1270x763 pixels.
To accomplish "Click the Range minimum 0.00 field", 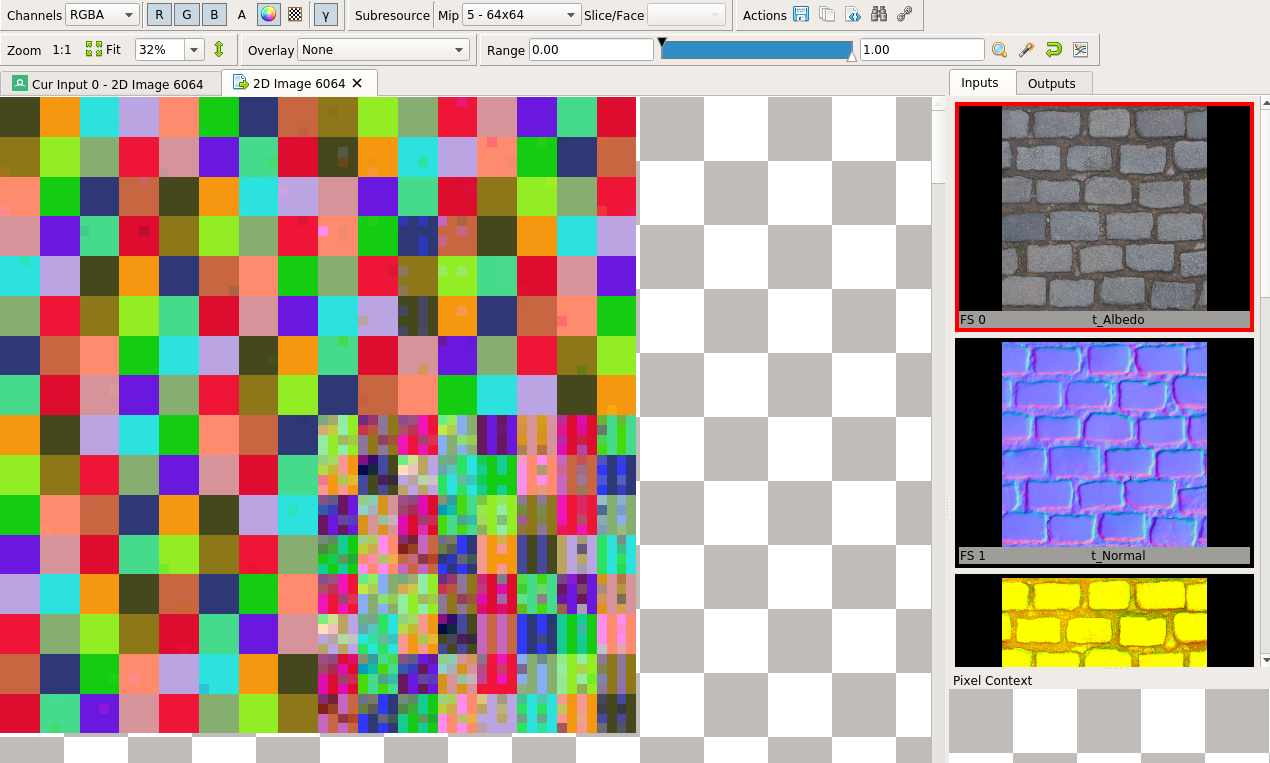I will 592,50.
